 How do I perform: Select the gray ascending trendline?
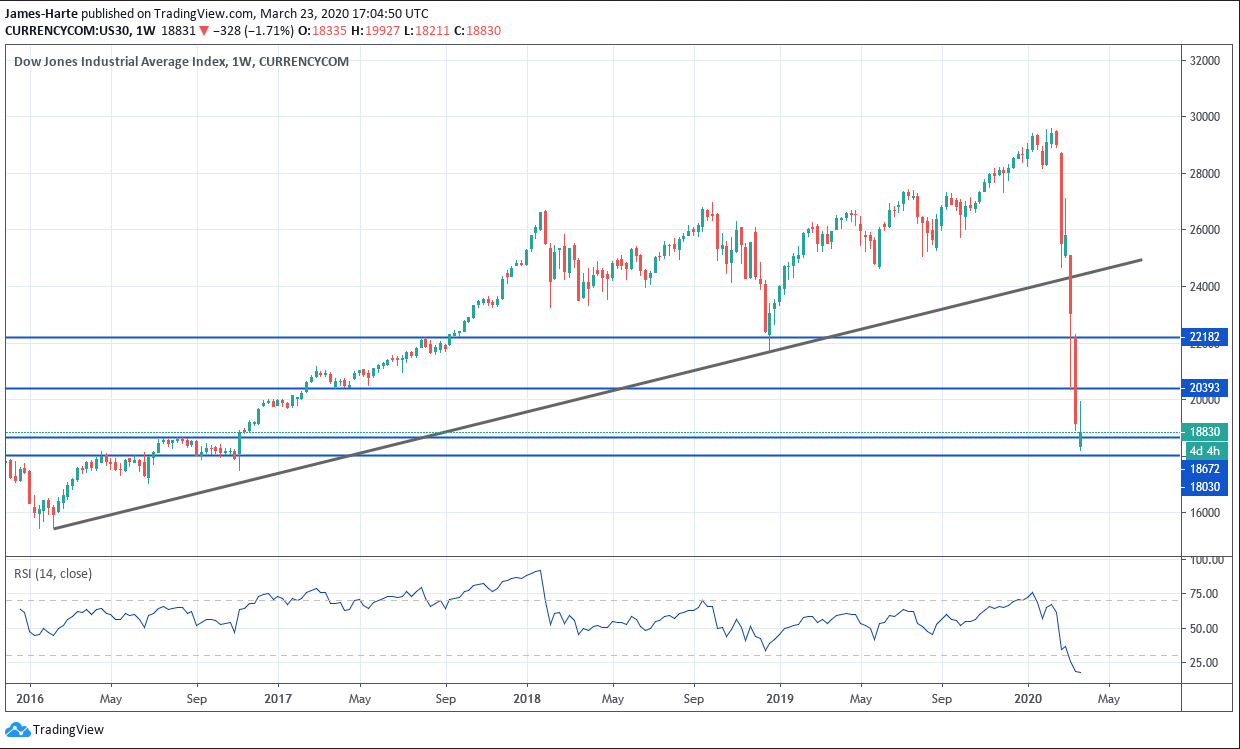(x=600, y=394)
